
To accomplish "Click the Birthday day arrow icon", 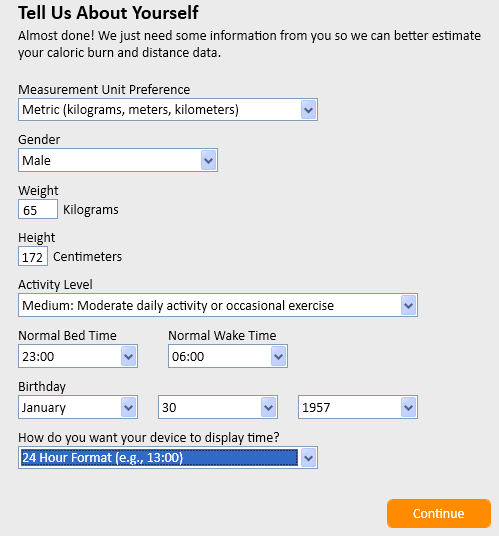I will (269, 407).
